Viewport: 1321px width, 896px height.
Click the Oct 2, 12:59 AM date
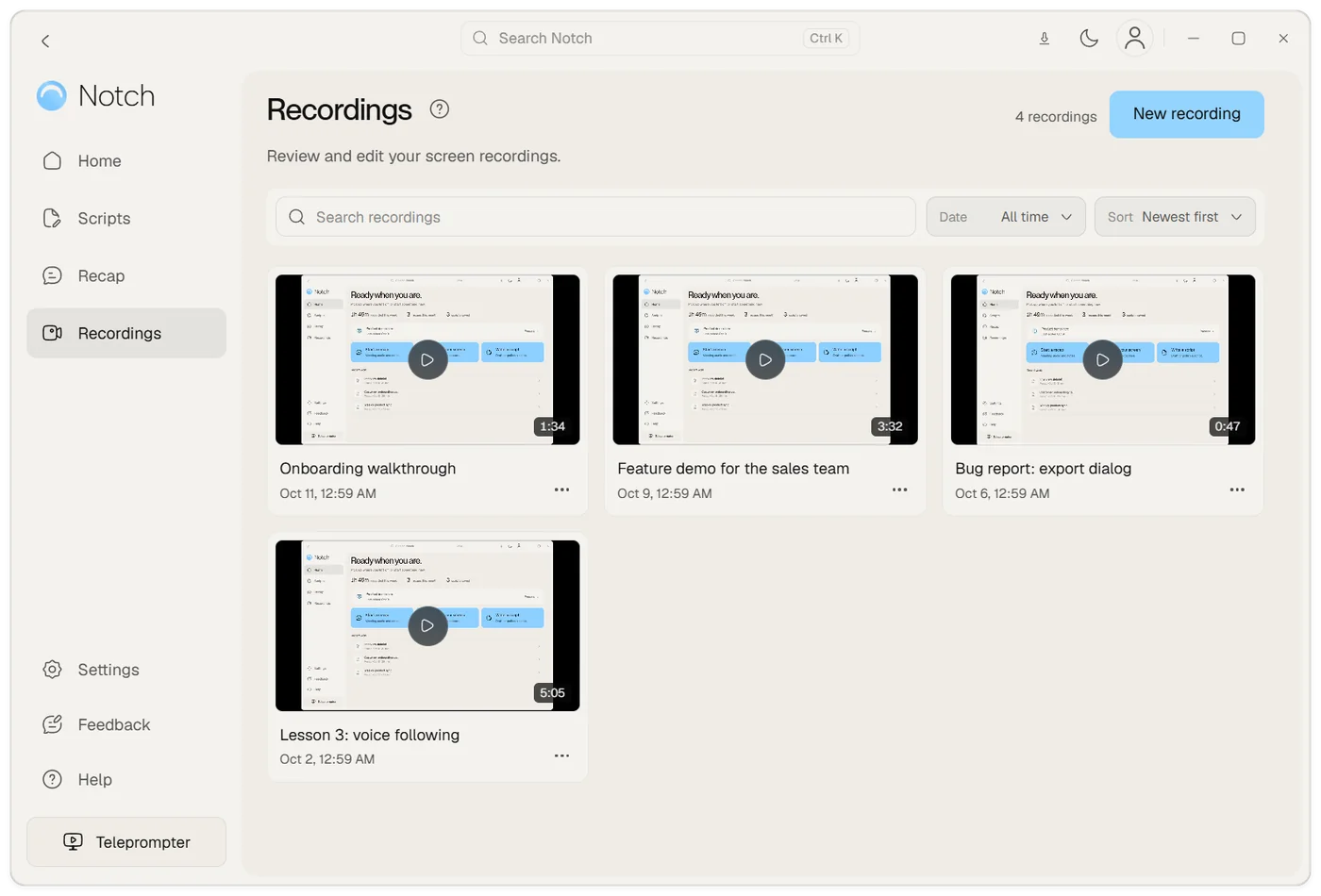(326, 759)
